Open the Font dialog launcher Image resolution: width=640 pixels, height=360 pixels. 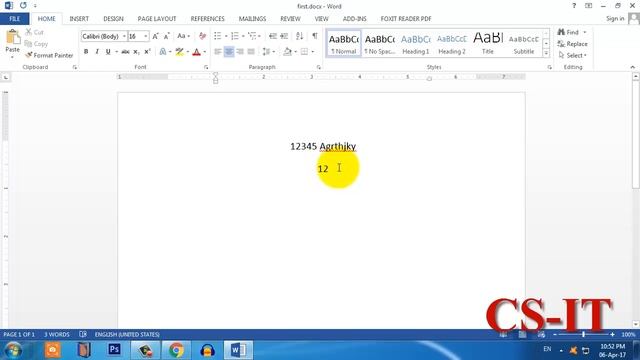206,67
